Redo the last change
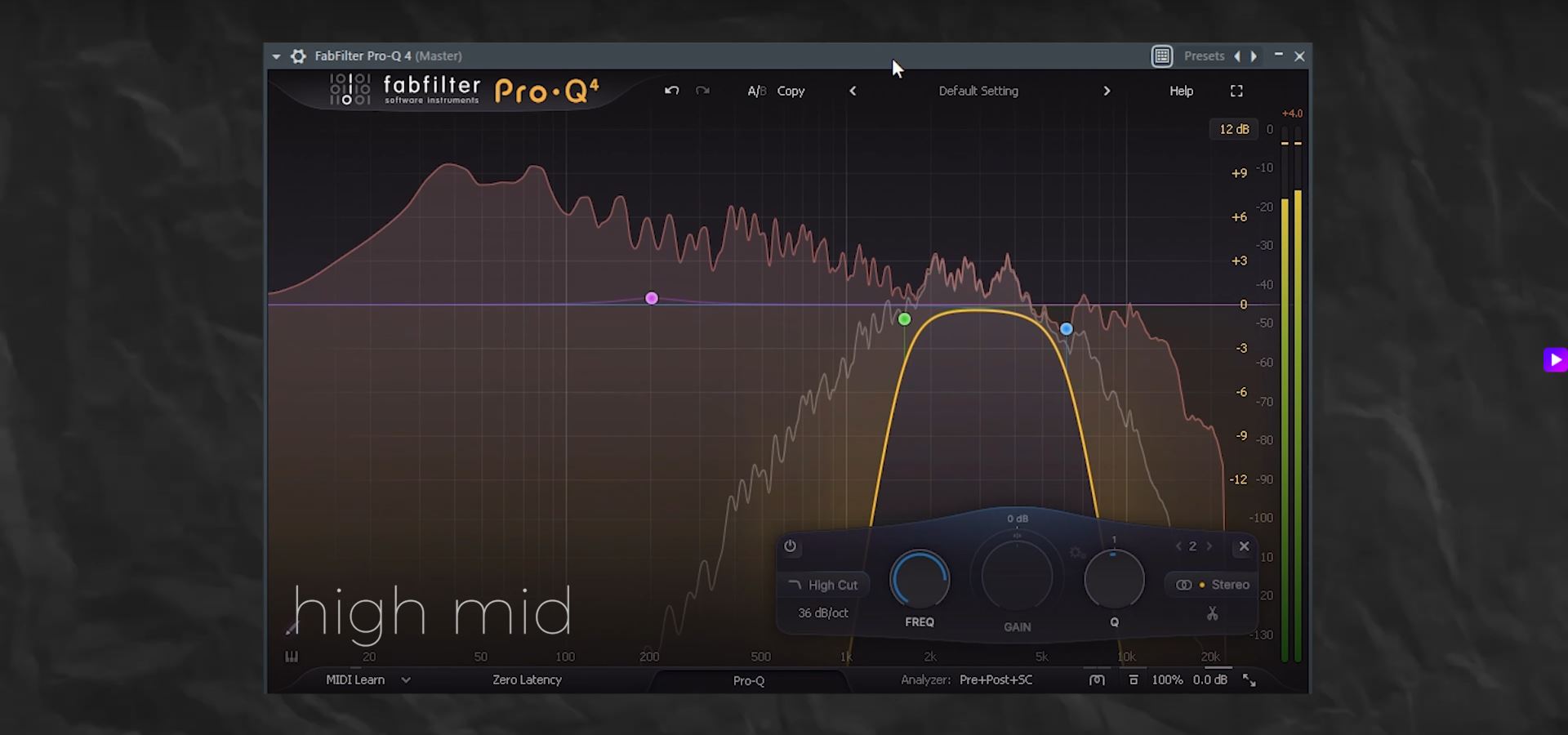Viewport: 1568px width, 735px height. pos(702,91)
